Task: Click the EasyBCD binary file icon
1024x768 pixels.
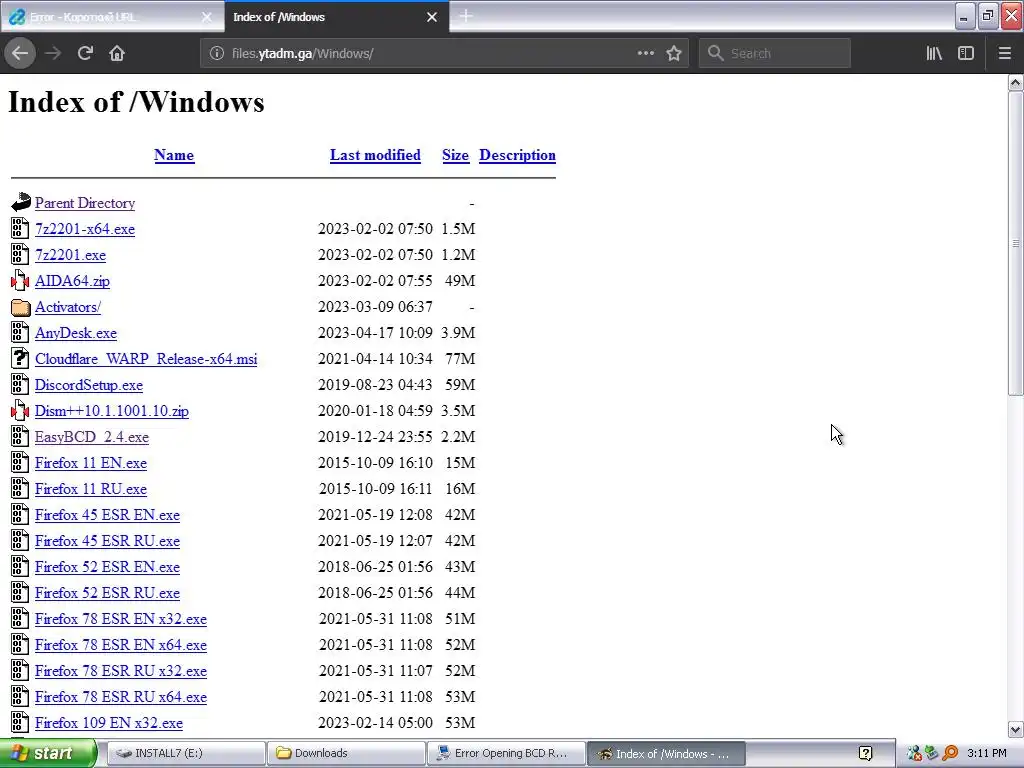Action: (20, 436)
